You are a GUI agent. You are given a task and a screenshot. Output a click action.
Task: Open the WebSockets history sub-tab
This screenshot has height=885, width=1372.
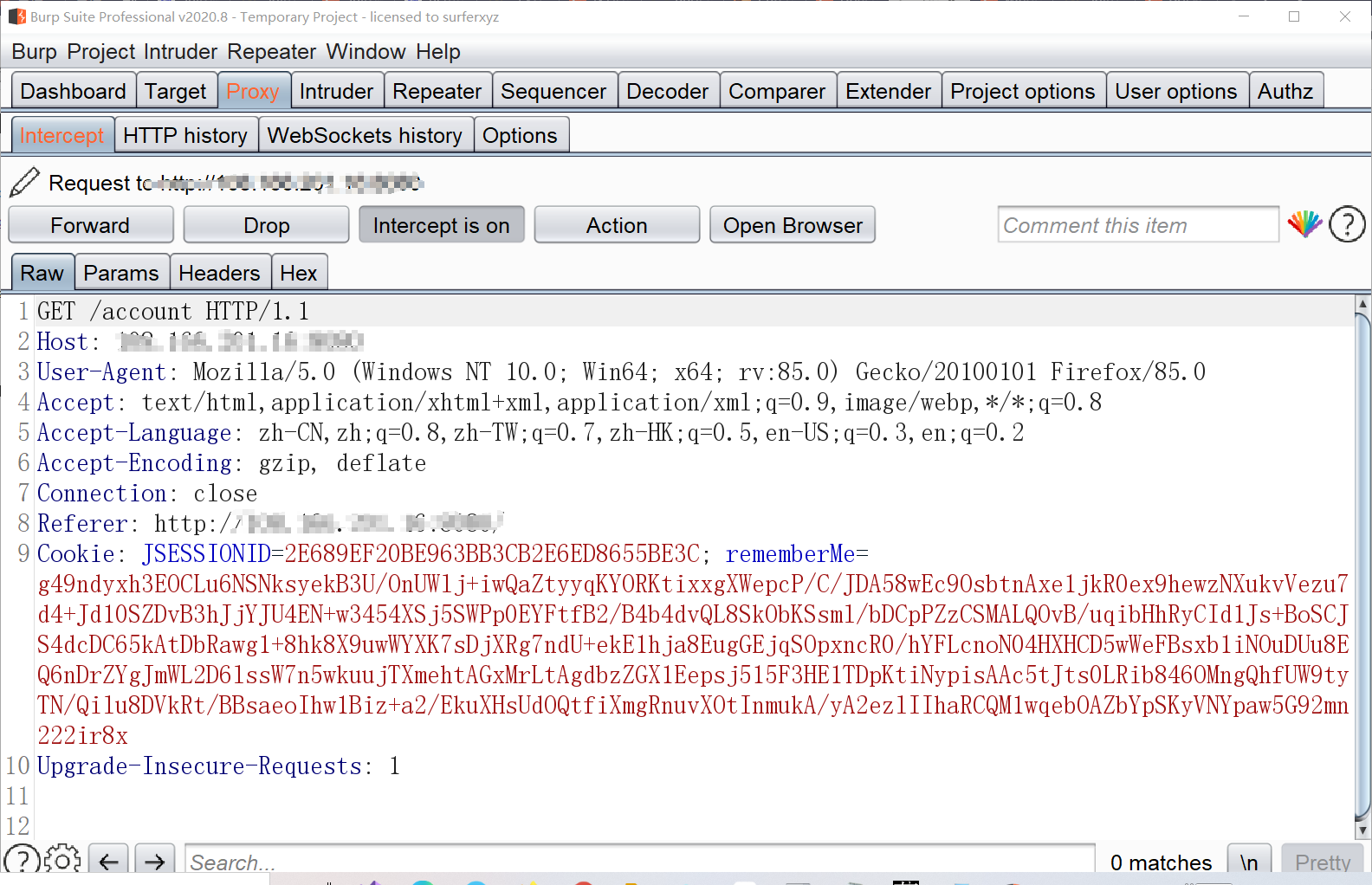pyautogui.click(x=365, y=135)
